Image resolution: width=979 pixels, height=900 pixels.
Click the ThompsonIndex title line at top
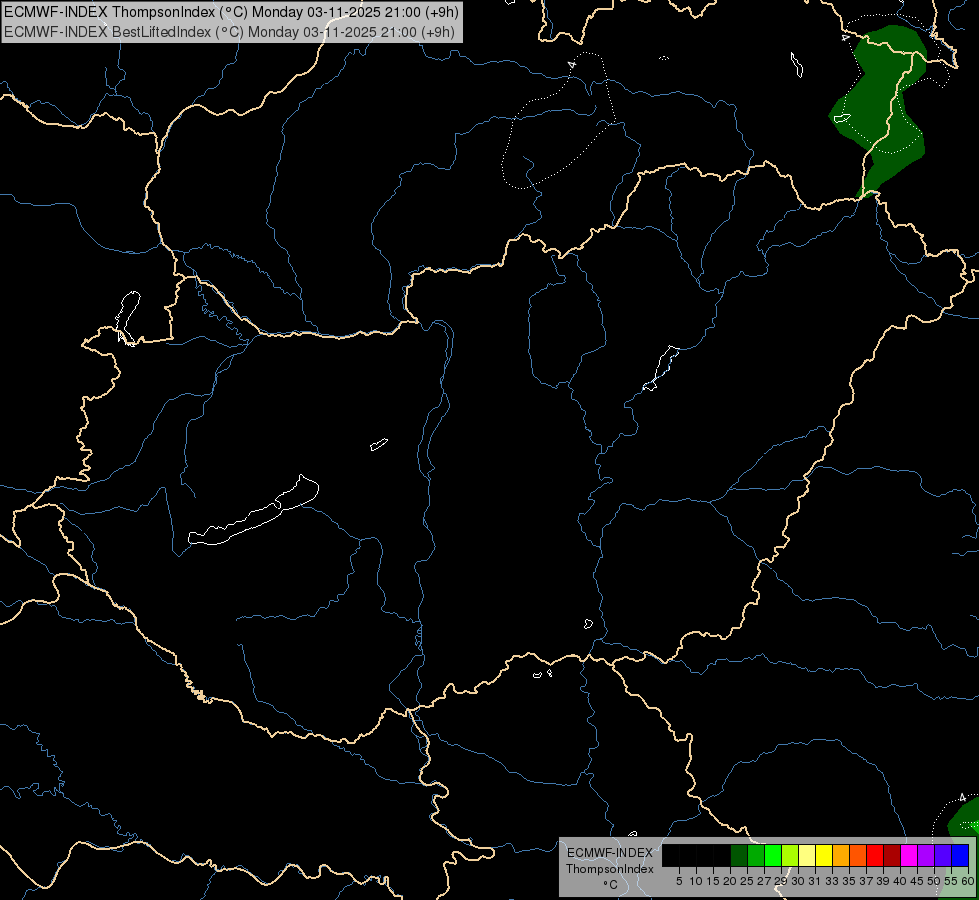click(x=232, y=11)
